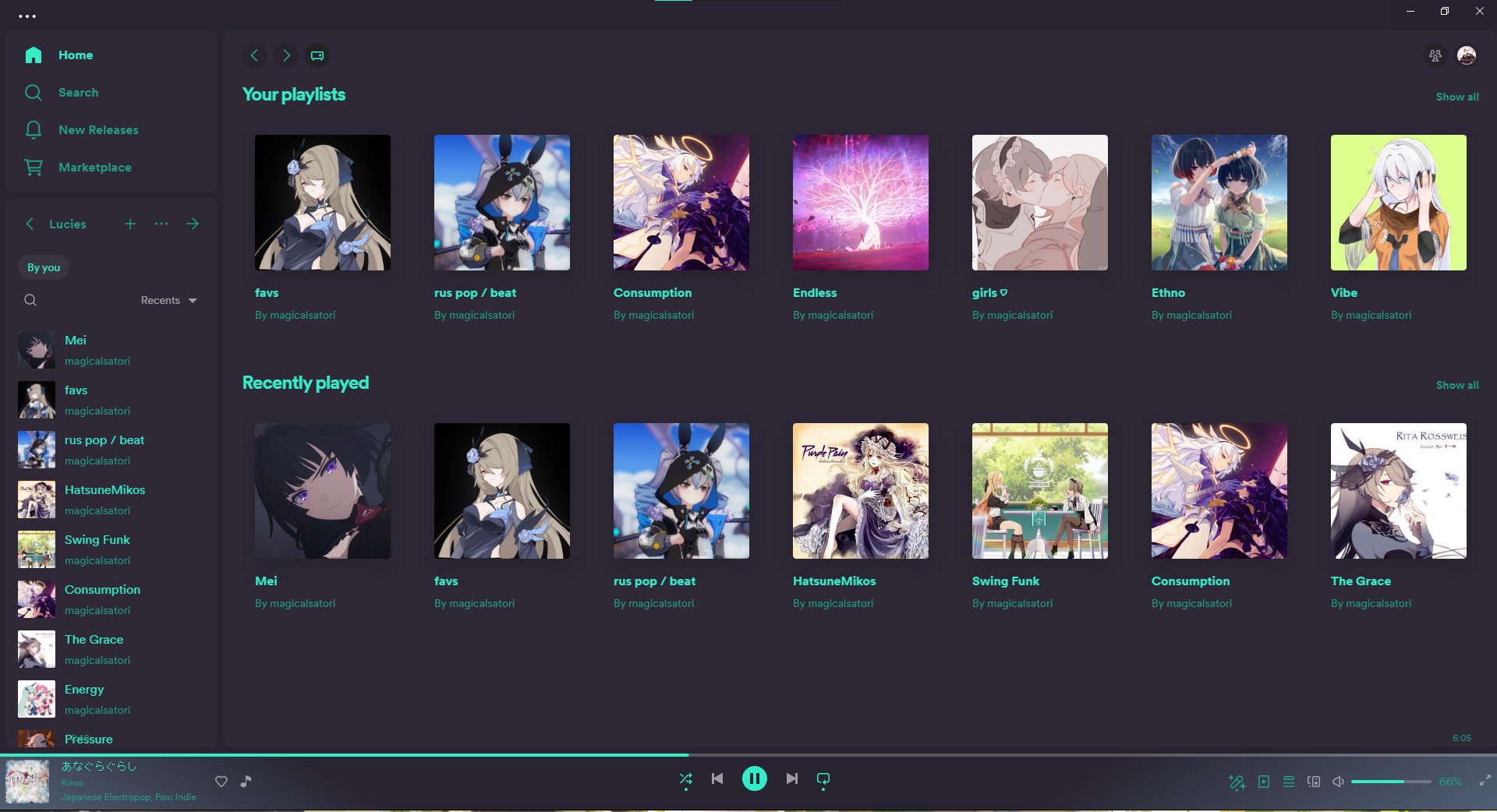Create a new playlist with the plus icon
The height and width of the screenshot is (812, 1497).
129,224
